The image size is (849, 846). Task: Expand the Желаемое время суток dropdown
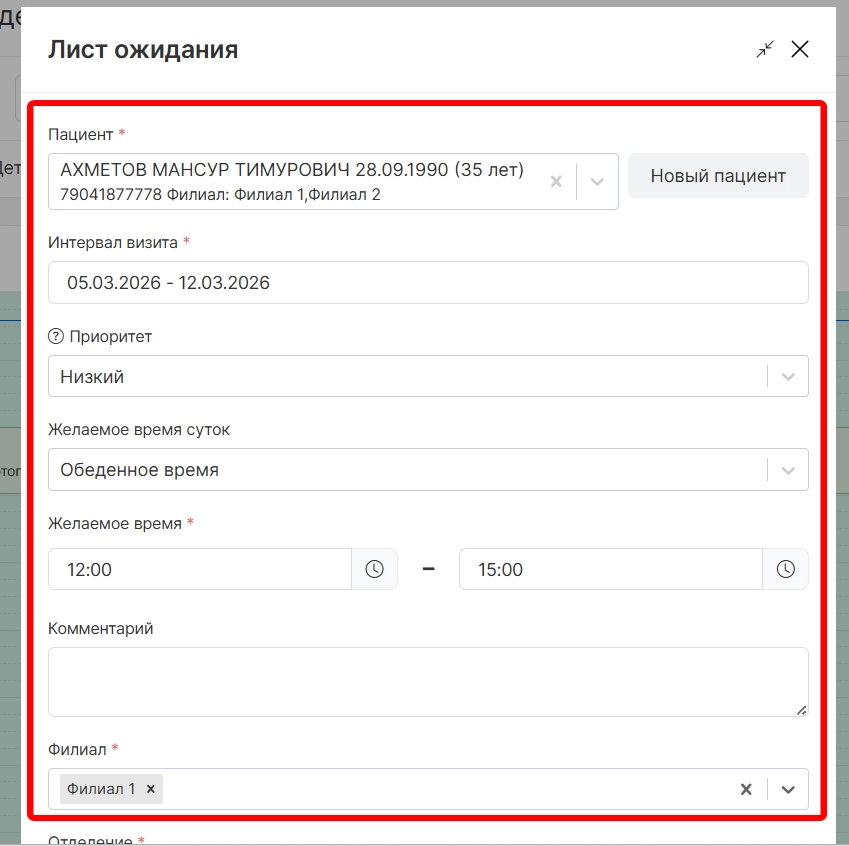coord(788,470)
